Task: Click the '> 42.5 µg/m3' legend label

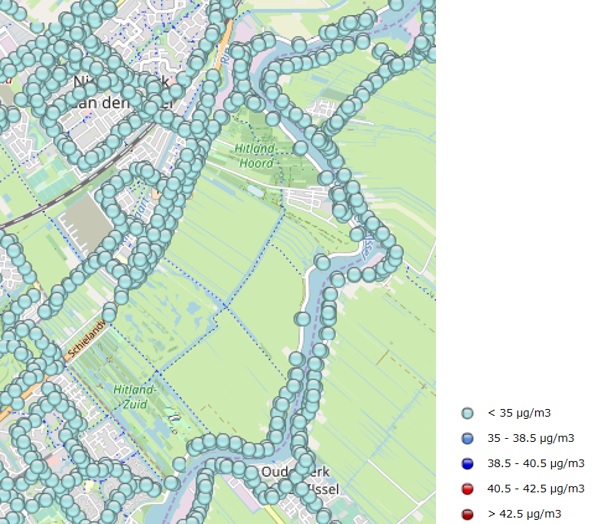Action: 524,514
